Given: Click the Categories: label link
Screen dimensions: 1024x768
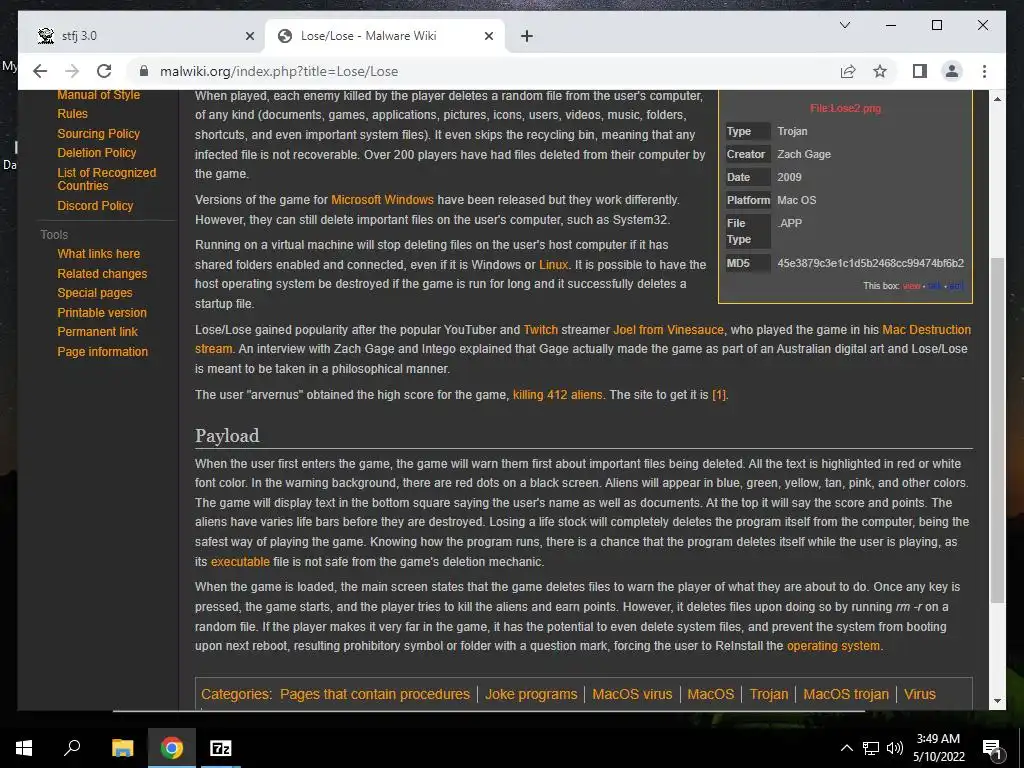Looking at the screenshot, I should coord(235,694).
